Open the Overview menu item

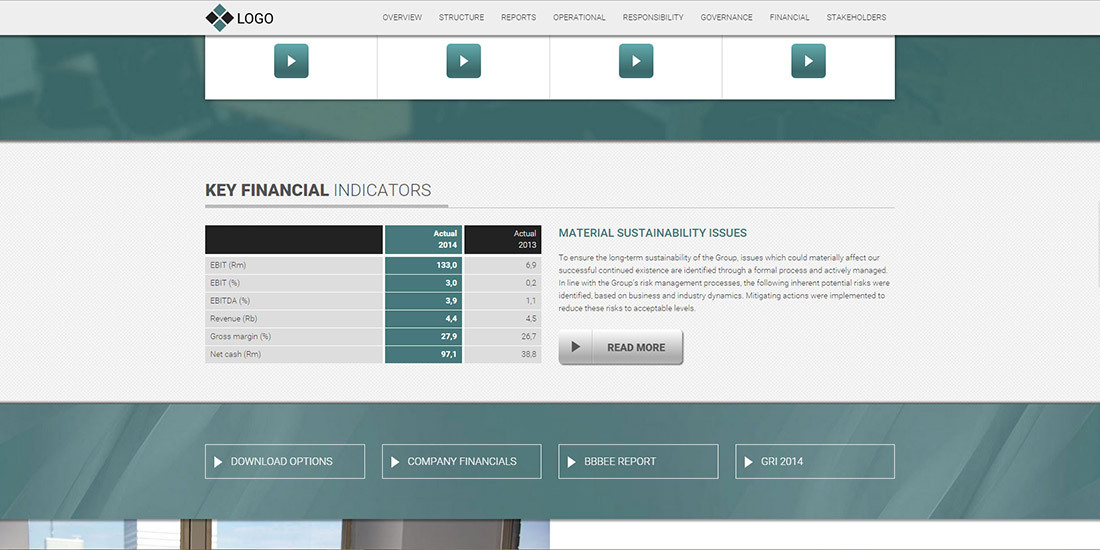point(402,18)
